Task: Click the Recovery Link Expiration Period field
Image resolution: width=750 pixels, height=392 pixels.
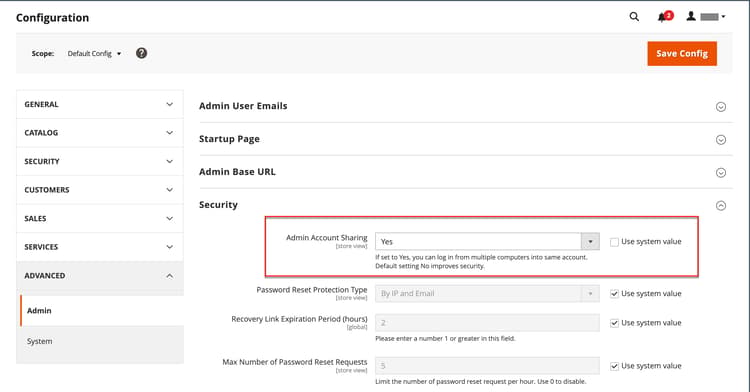Action: 487,323
